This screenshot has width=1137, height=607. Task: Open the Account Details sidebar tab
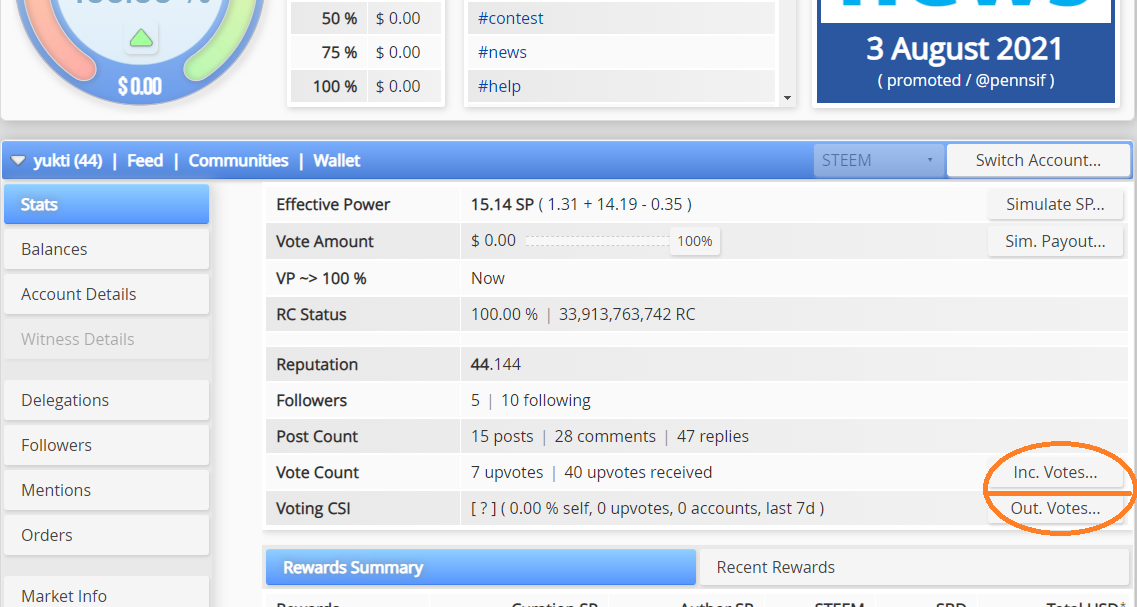(107, 294)
